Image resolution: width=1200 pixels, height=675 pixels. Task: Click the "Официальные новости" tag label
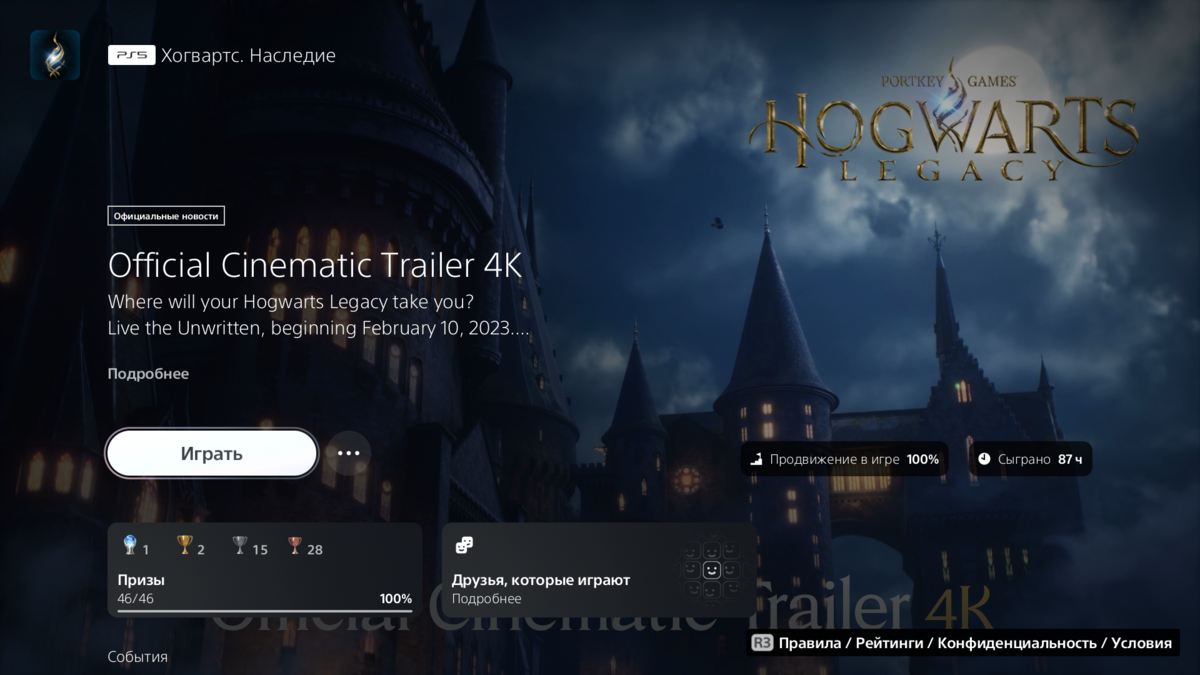click(166, 215)
